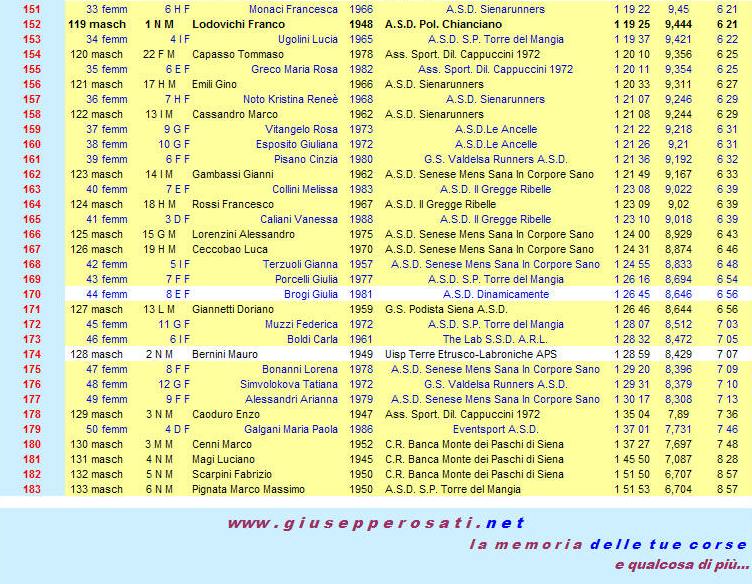Click Brogi Giulia name
The width and height of the screenshot is (752, 584).
click(311, 294)
